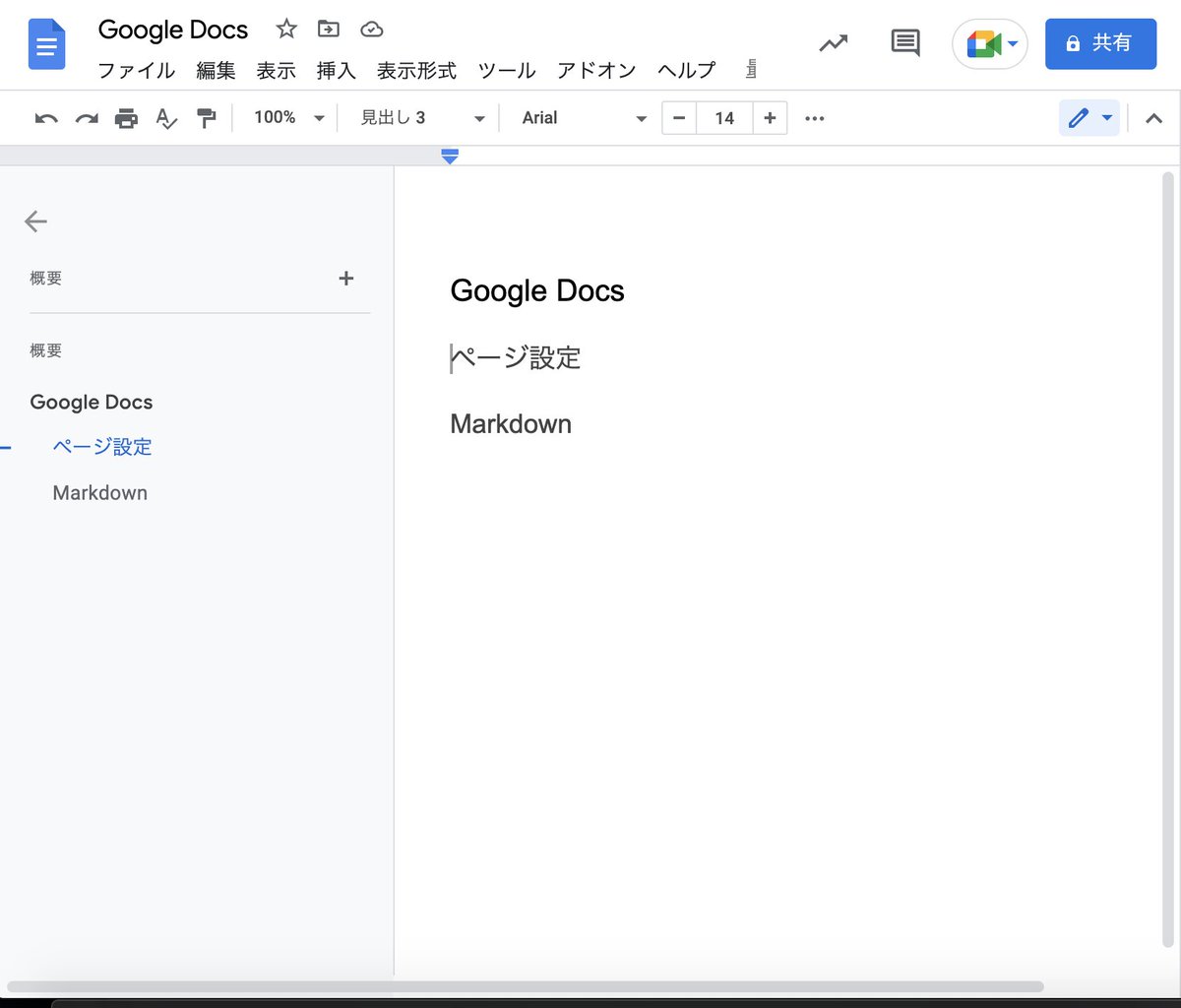The image size is (1181, 1008).
Task: Click the document title Google Docs
Action: click(173, 30)
